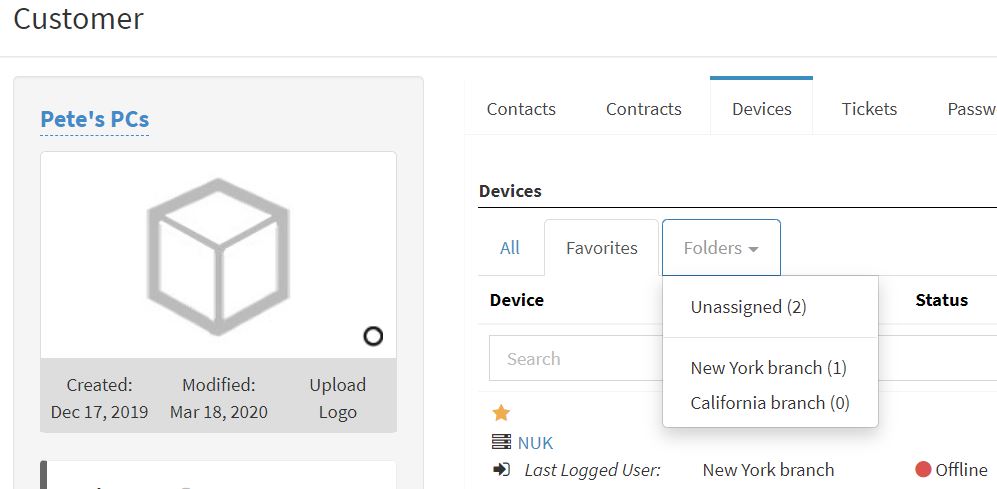Click the circle icon on the logo image
Screen dimensions: 997x489
(x=373, y=336)
